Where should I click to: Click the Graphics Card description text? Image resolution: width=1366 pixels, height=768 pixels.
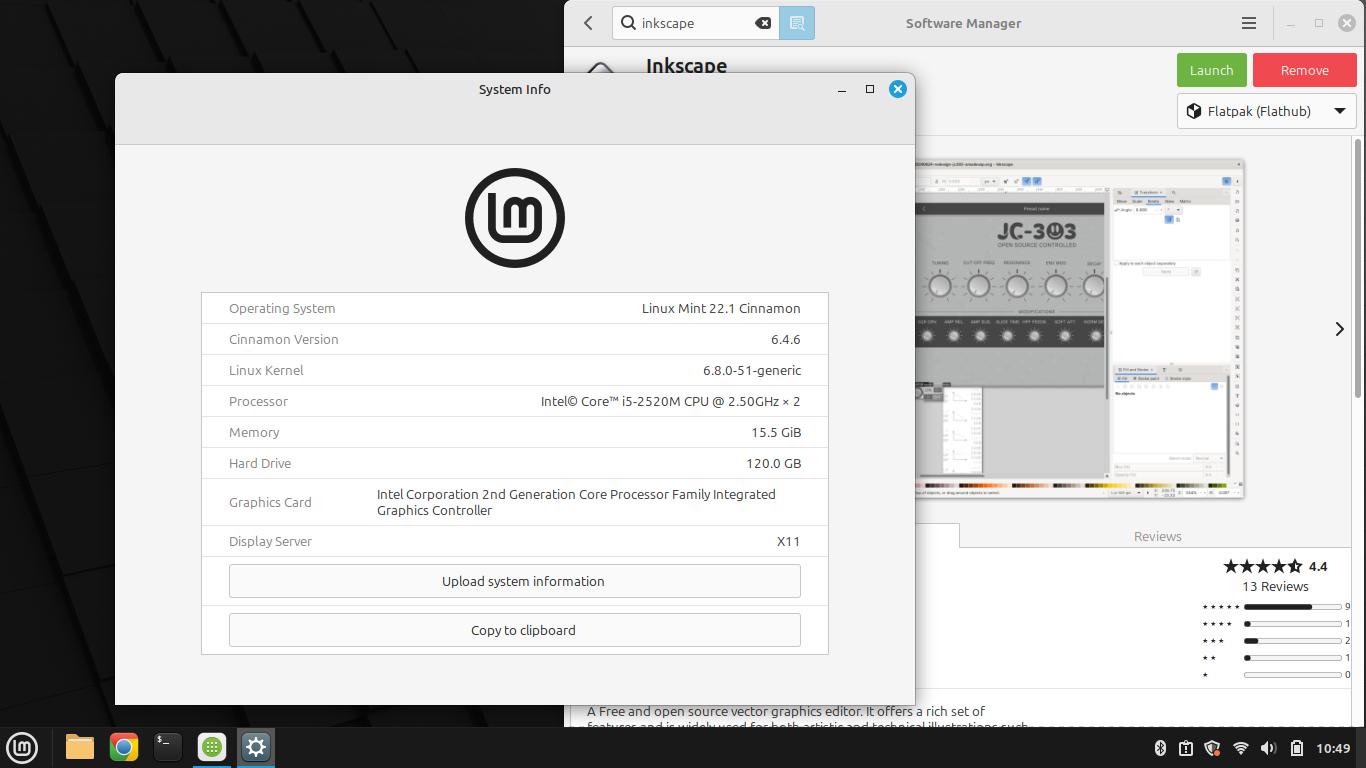click(x=576, y=502)
